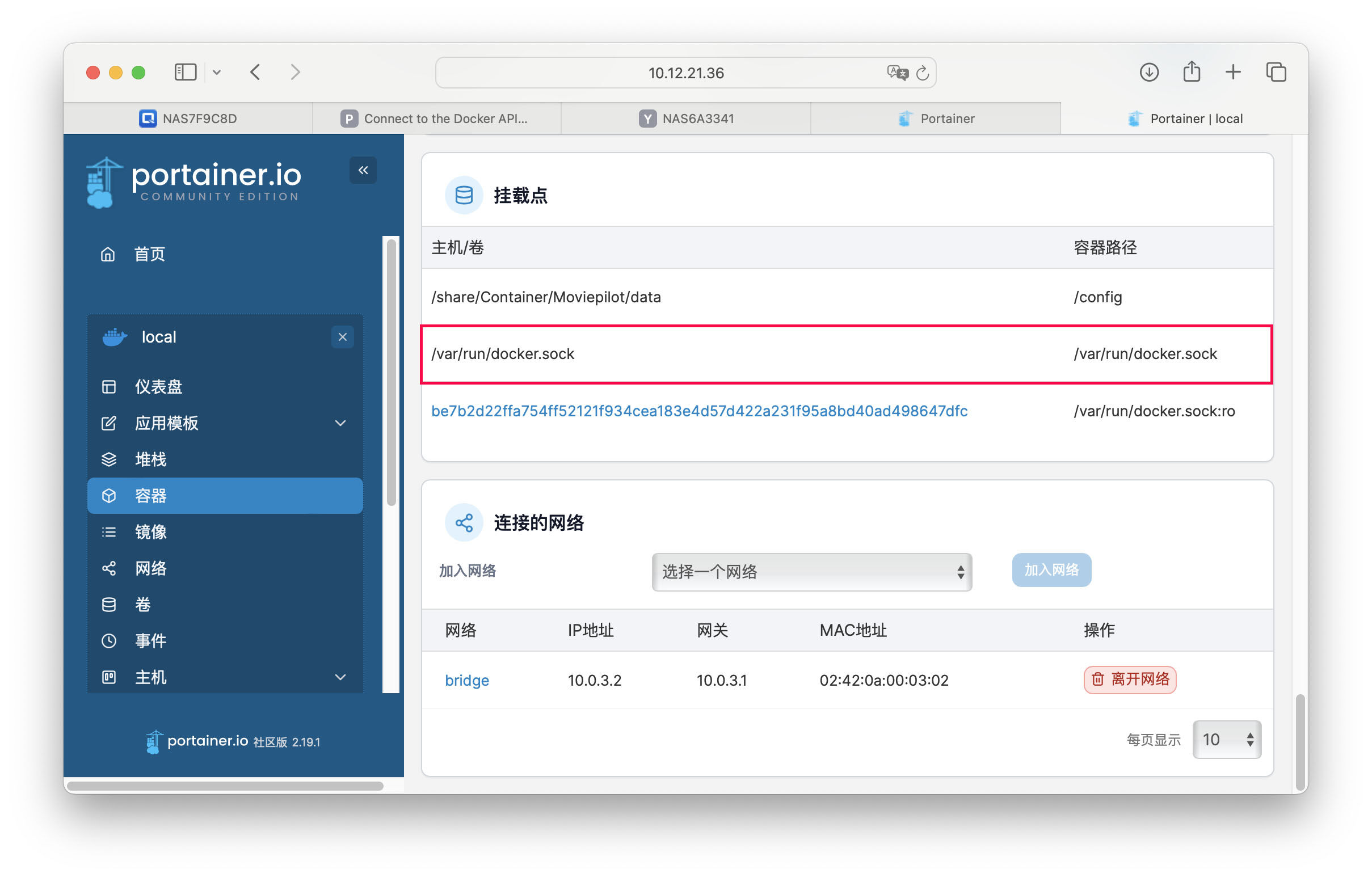1372x878 pixels.
Task: Click the database icon beside 卷
Action: (x=108, y=605)
